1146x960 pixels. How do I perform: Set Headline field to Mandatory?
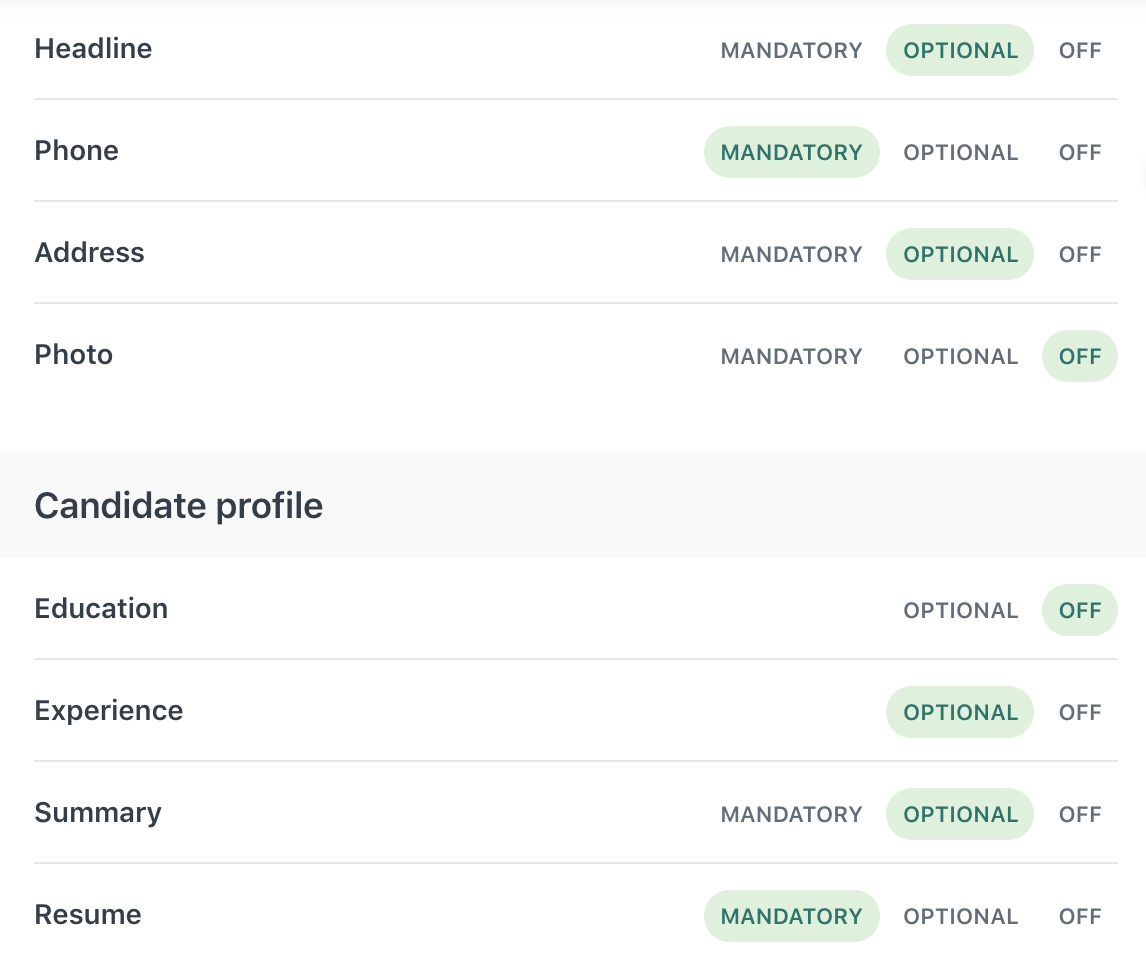pyautogui.click(x=791, y=50)
